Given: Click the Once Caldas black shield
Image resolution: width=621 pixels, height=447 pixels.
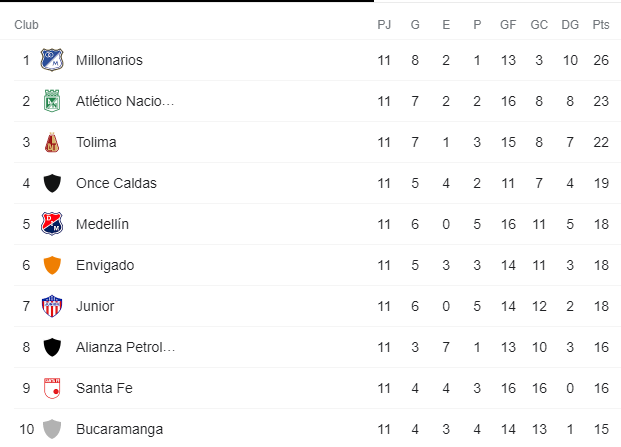Looking at the screenshot, I should 52,183.
